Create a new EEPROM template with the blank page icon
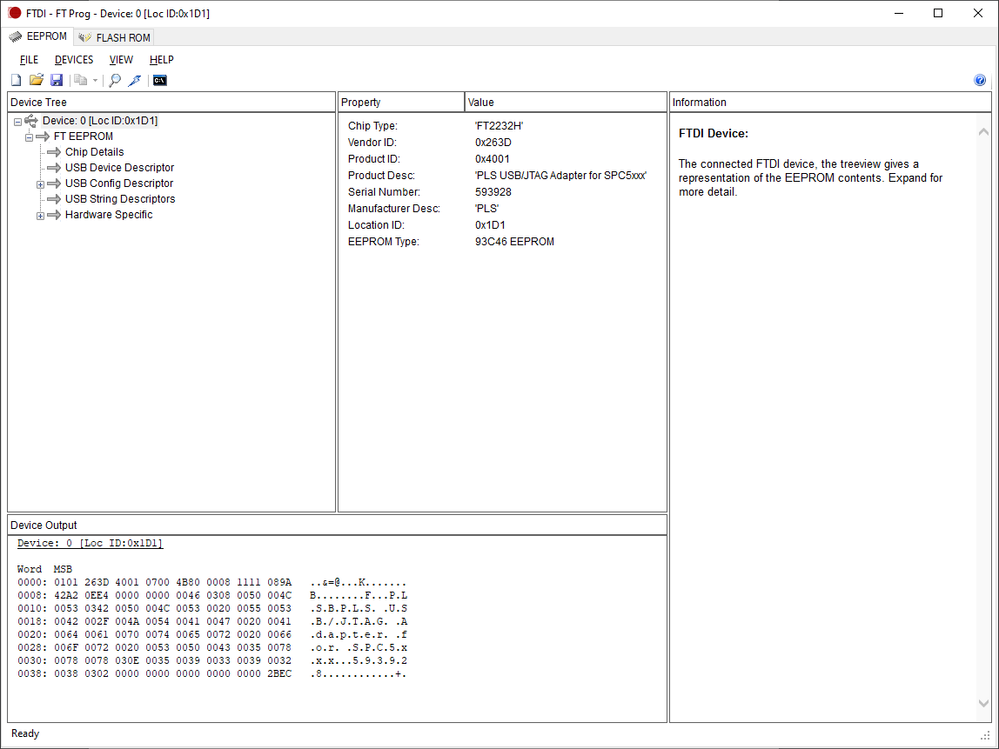This screenshot has height=749, width=999. click(x=16, y=80)
